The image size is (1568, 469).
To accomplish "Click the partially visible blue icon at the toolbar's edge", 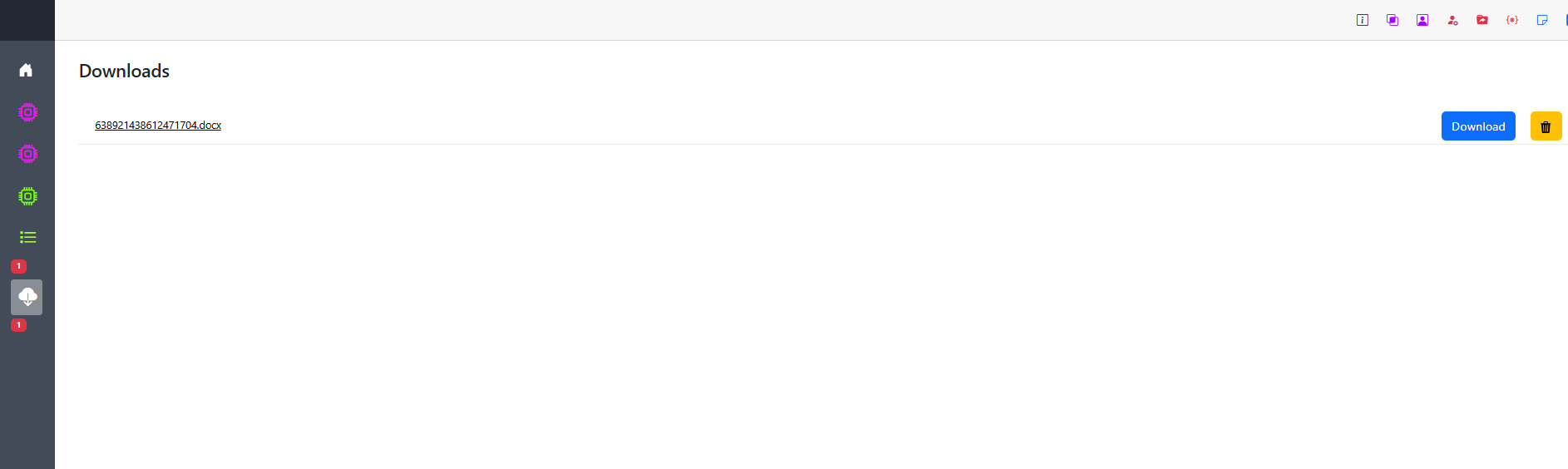I will click(1566, 20).
